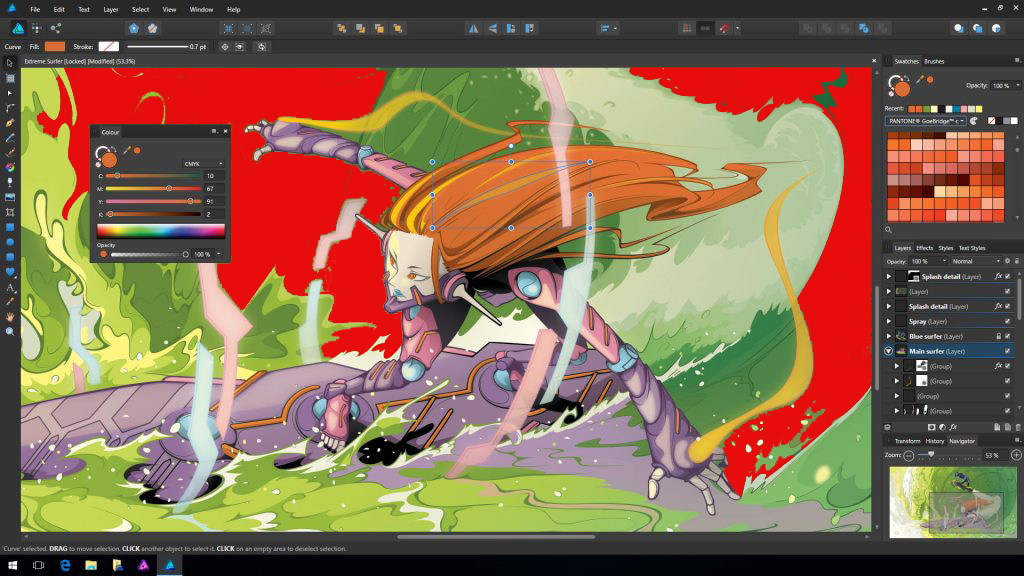The height and width of the screenshot is (576, 1024).
Task: Switch to the Brushes tab
Action: 934,61
